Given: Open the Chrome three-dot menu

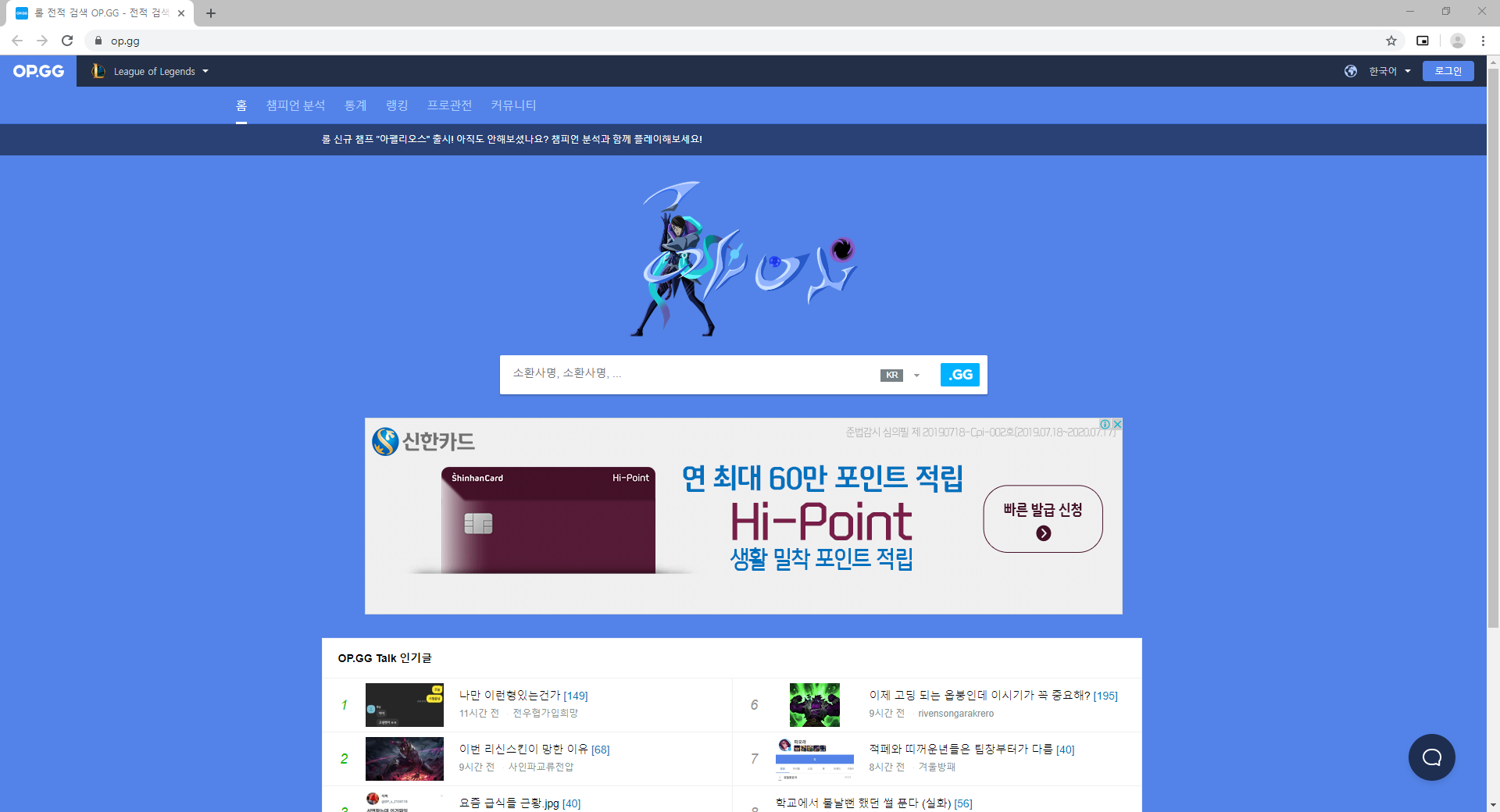Looking at the screenshot, I should point(1483,41).
